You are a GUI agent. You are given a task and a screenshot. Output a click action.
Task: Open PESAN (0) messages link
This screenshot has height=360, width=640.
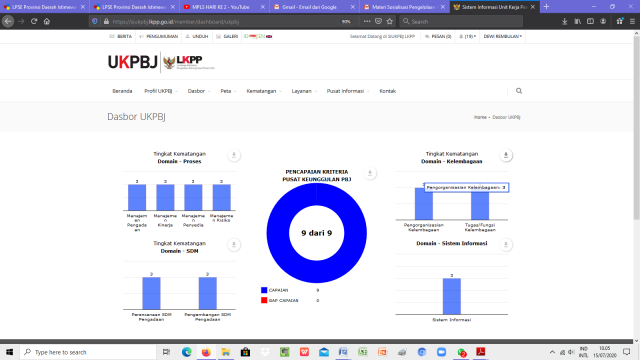coord(438,36)
